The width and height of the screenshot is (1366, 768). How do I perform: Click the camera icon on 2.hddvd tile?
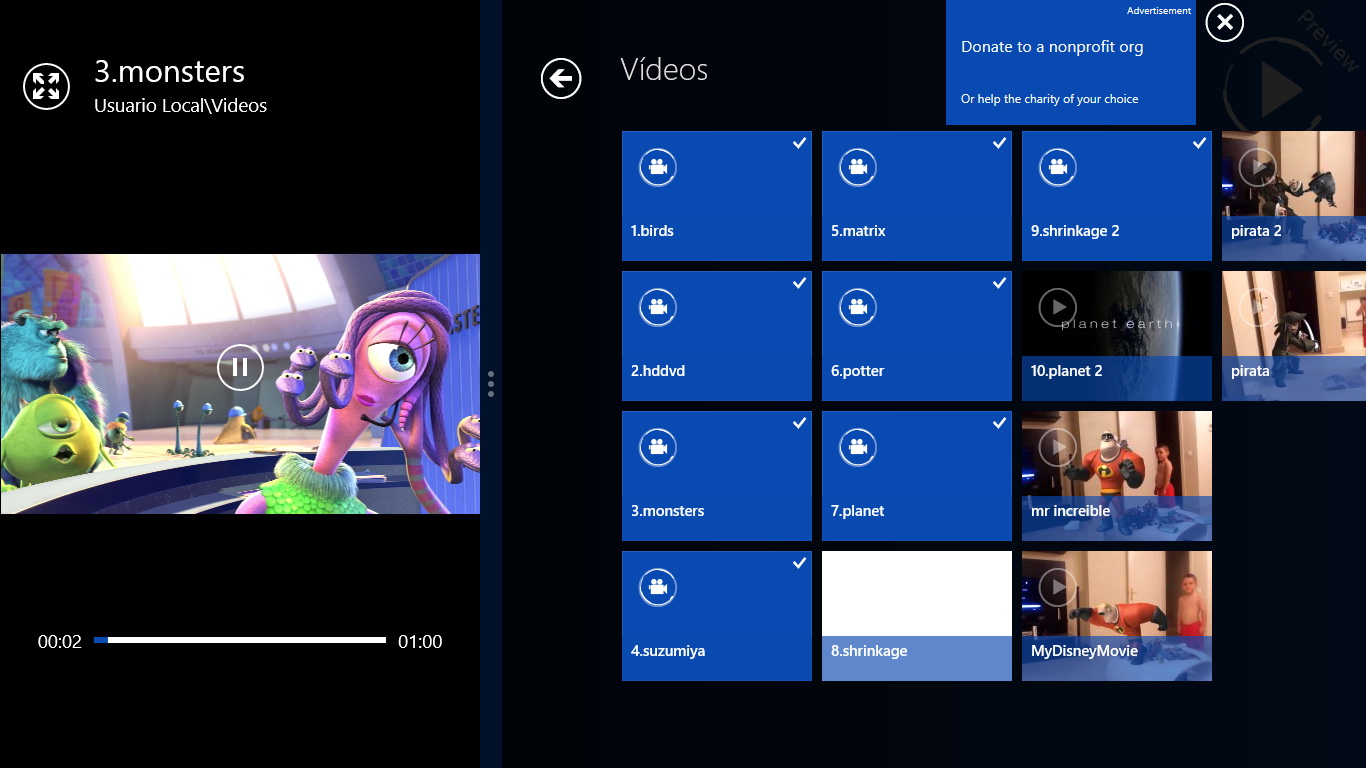(657, 308)
